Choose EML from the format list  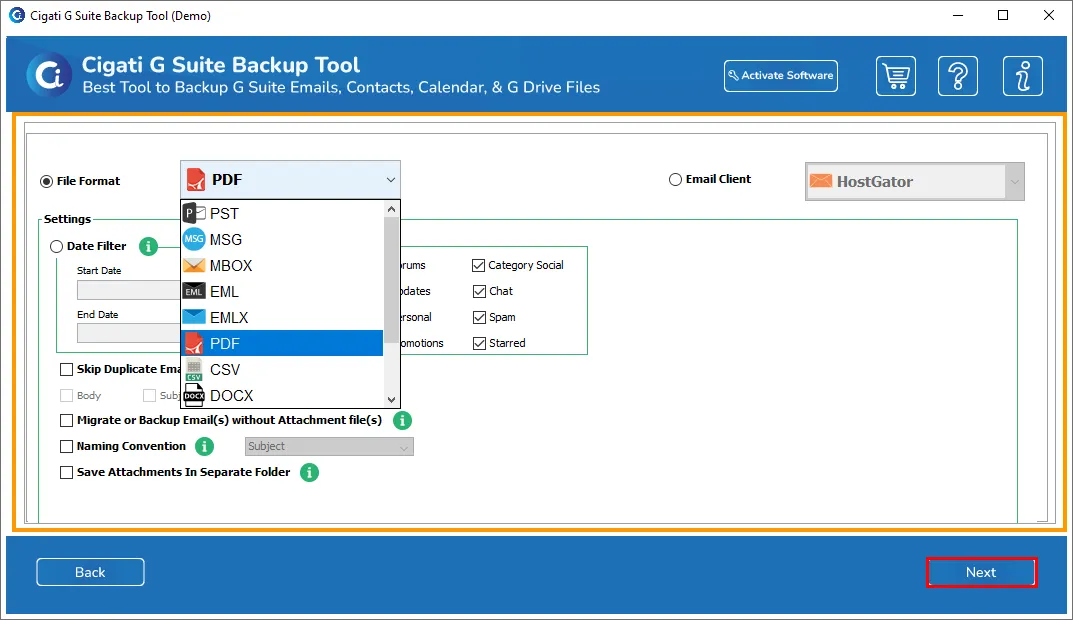(282, 292)
